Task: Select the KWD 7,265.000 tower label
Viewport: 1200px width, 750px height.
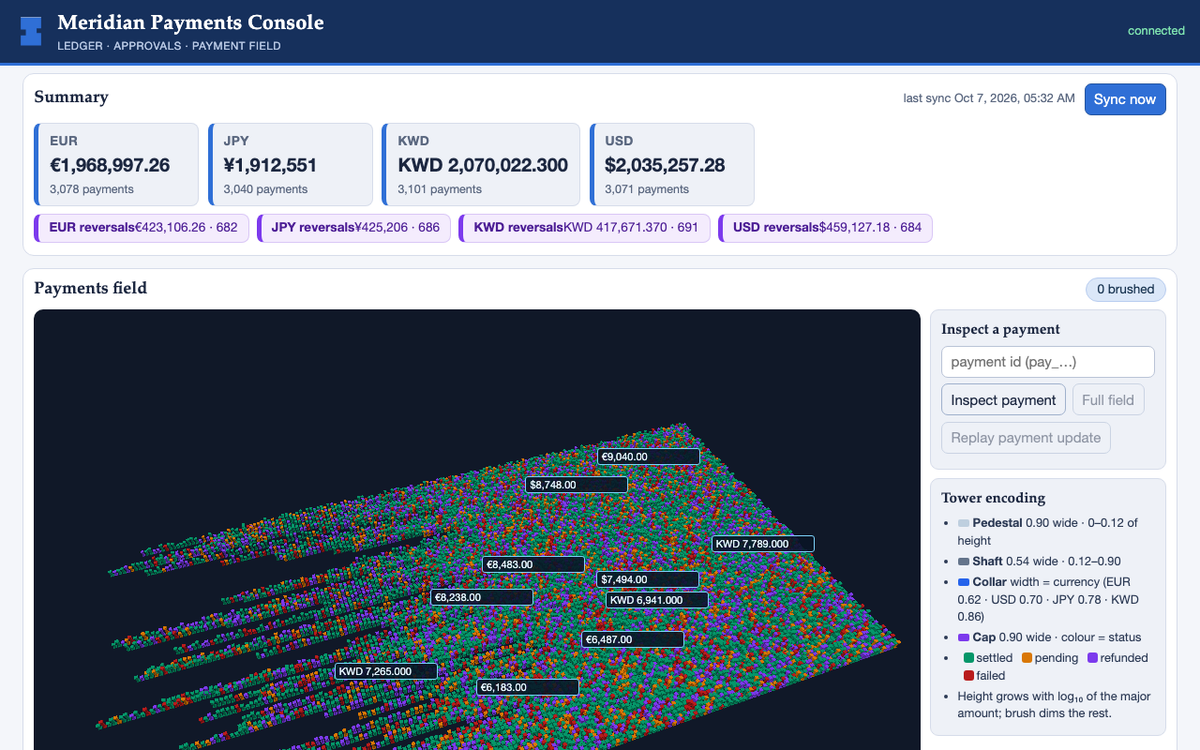Action: click(x=386, y=672)
